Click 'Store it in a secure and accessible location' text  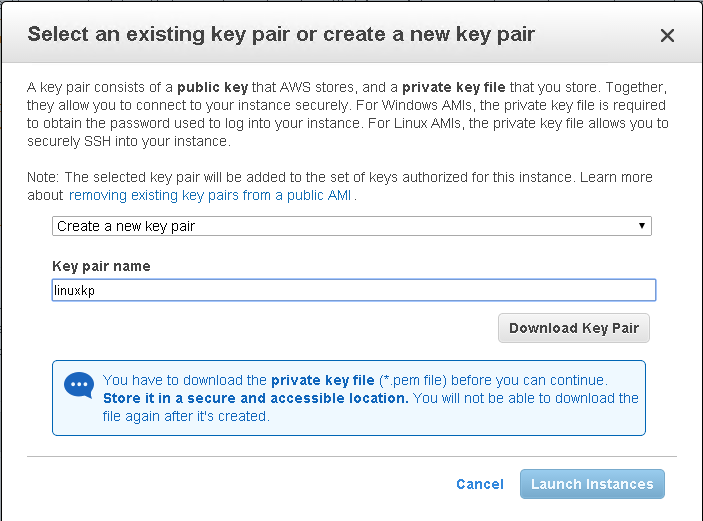click(x=256, y=398)
